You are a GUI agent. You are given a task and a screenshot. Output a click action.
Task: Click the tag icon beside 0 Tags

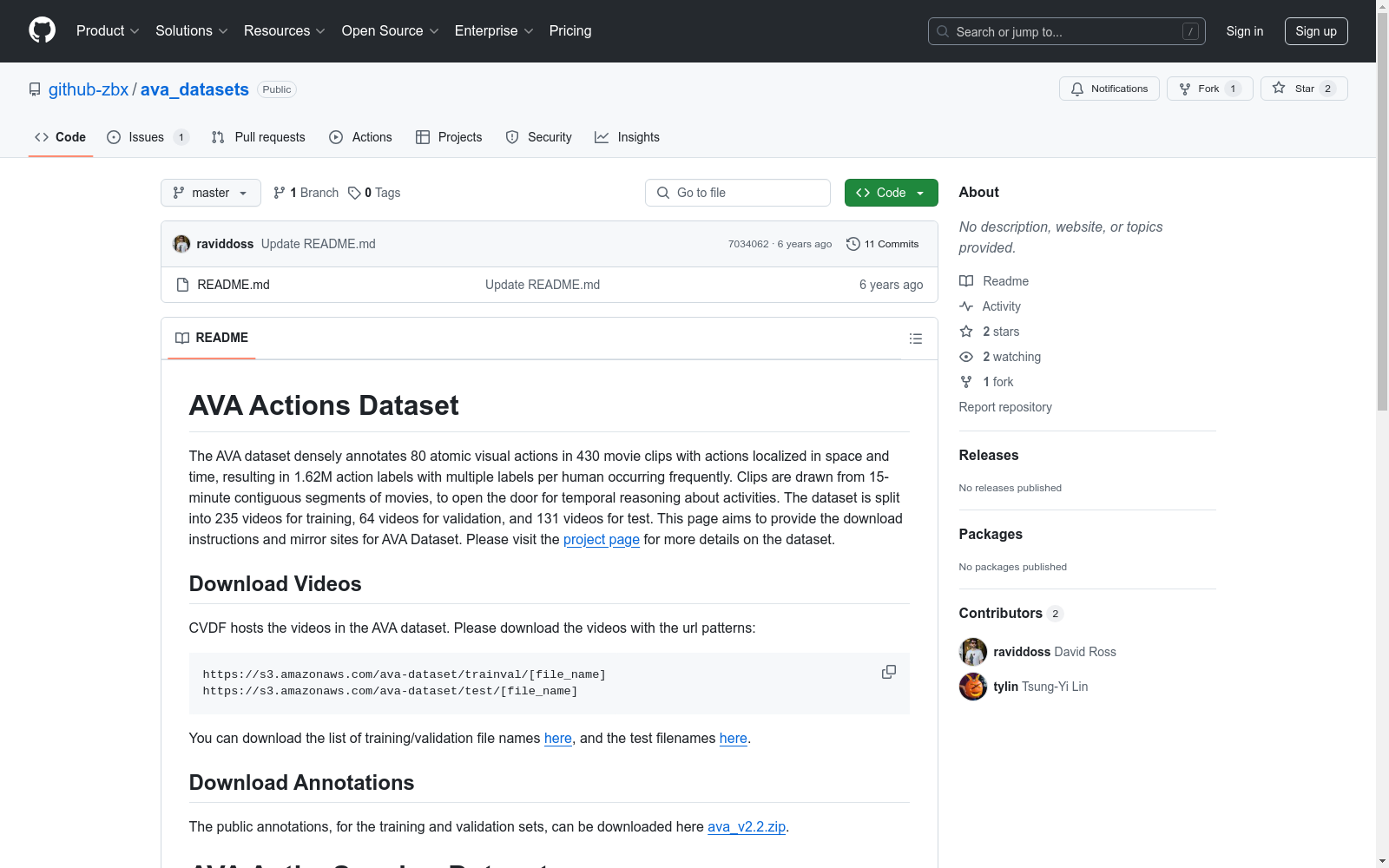[354, 193]
